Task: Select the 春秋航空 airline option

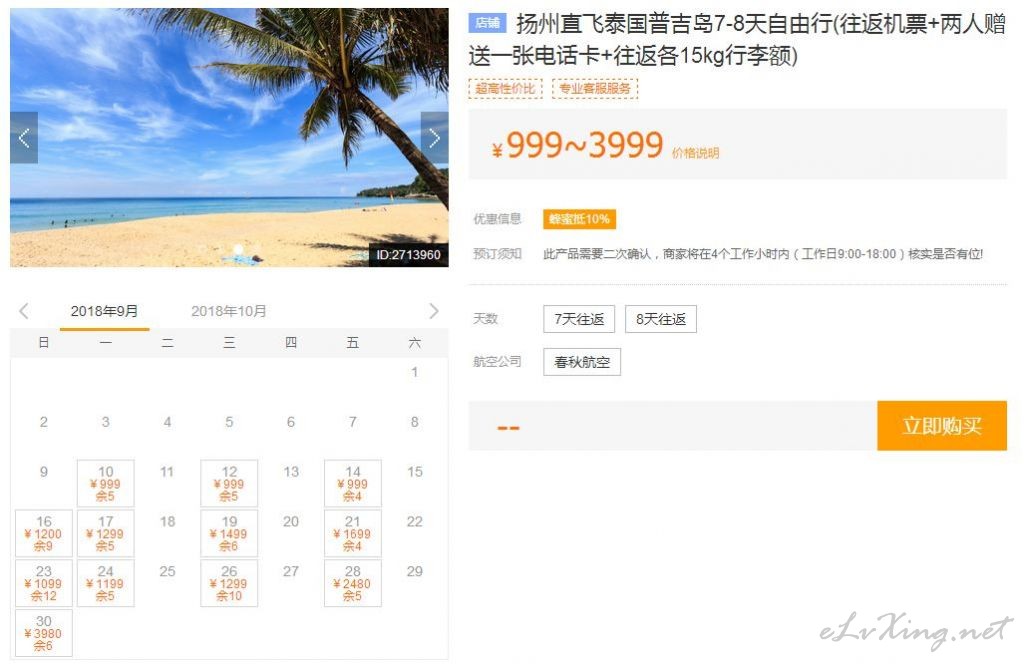Action: pyautogui.click(x=582, y=362)
